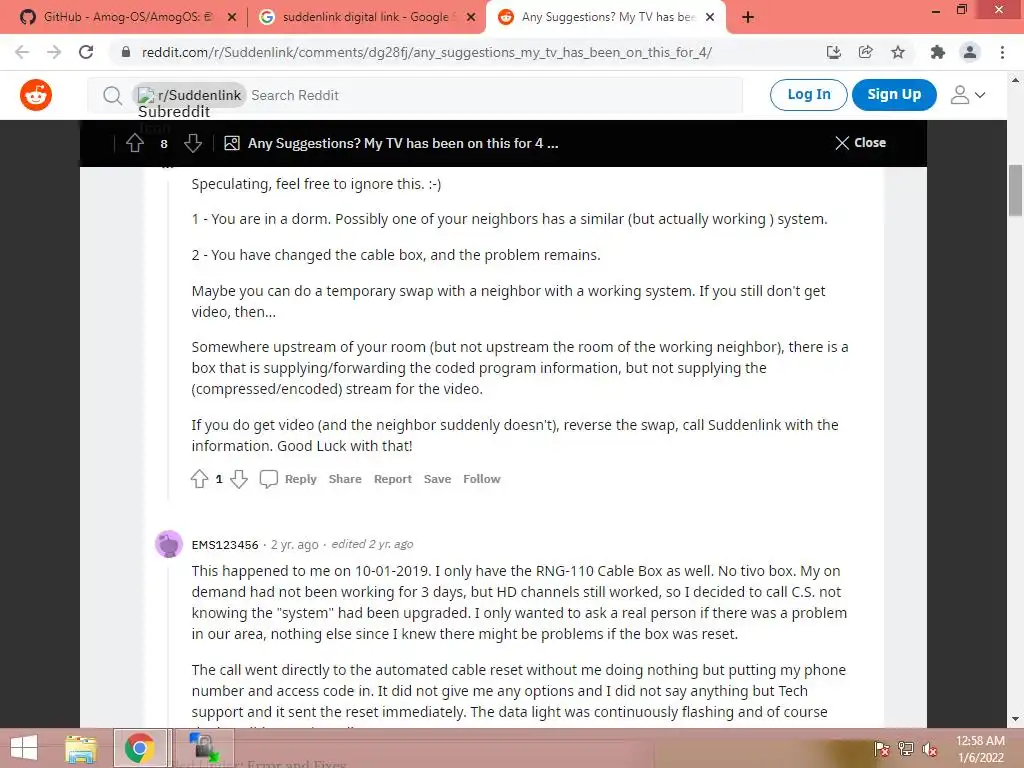Screen dimensions: 1024x768
Task: Open a new browser tab
Action: pos(748,18)
